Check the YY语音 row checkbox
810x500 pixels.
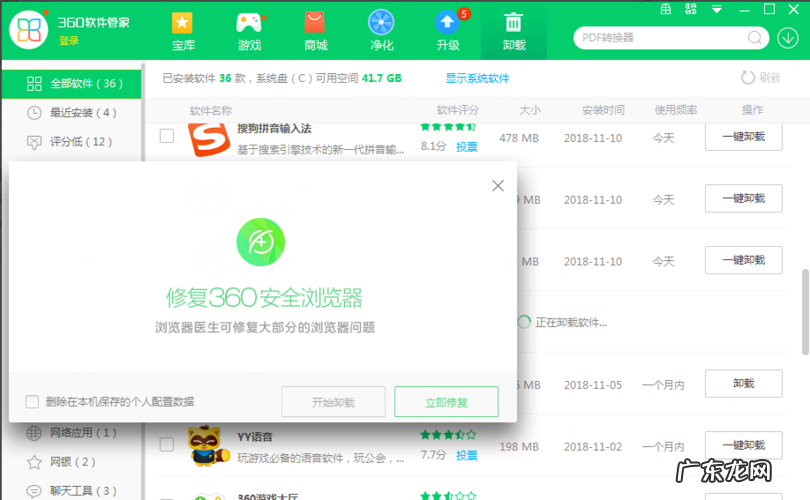[x=166, y=444]
